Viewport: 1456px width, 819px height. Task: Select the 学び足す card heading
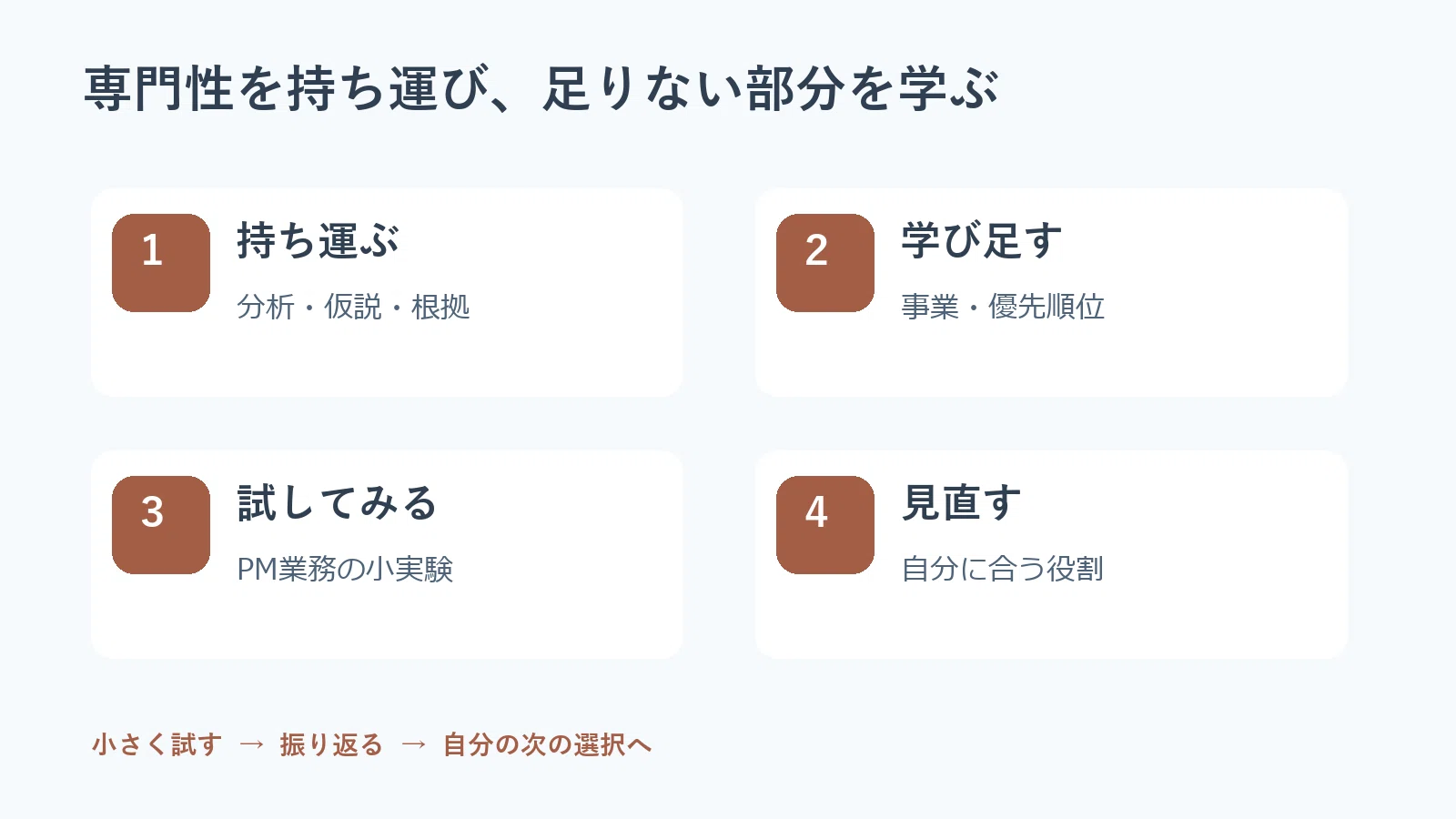(x=982, y=241)
